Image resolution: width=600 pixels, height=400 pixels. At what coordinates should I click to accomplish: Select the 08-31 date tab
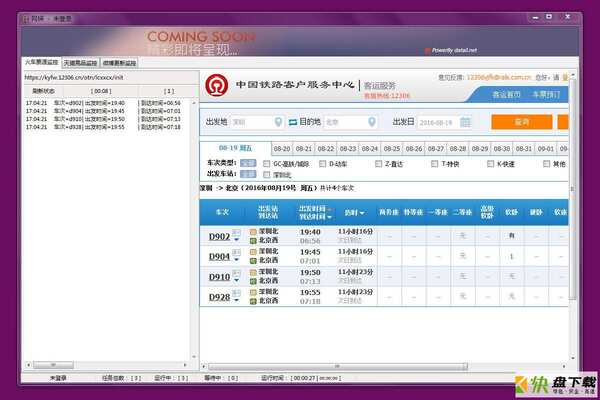[x=524, y=149]
